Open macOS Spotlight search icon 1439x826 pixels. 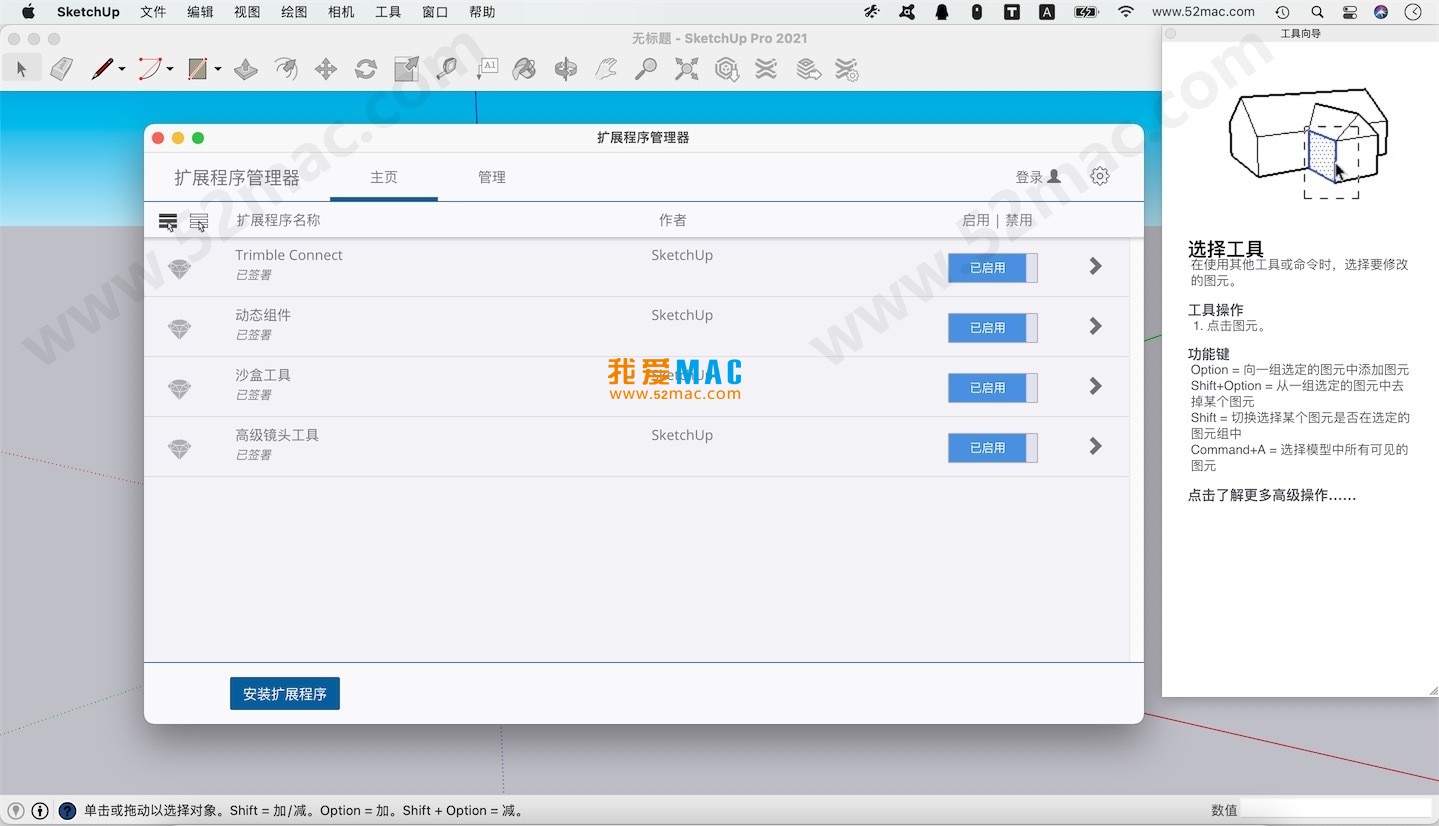click(1317, 12)
